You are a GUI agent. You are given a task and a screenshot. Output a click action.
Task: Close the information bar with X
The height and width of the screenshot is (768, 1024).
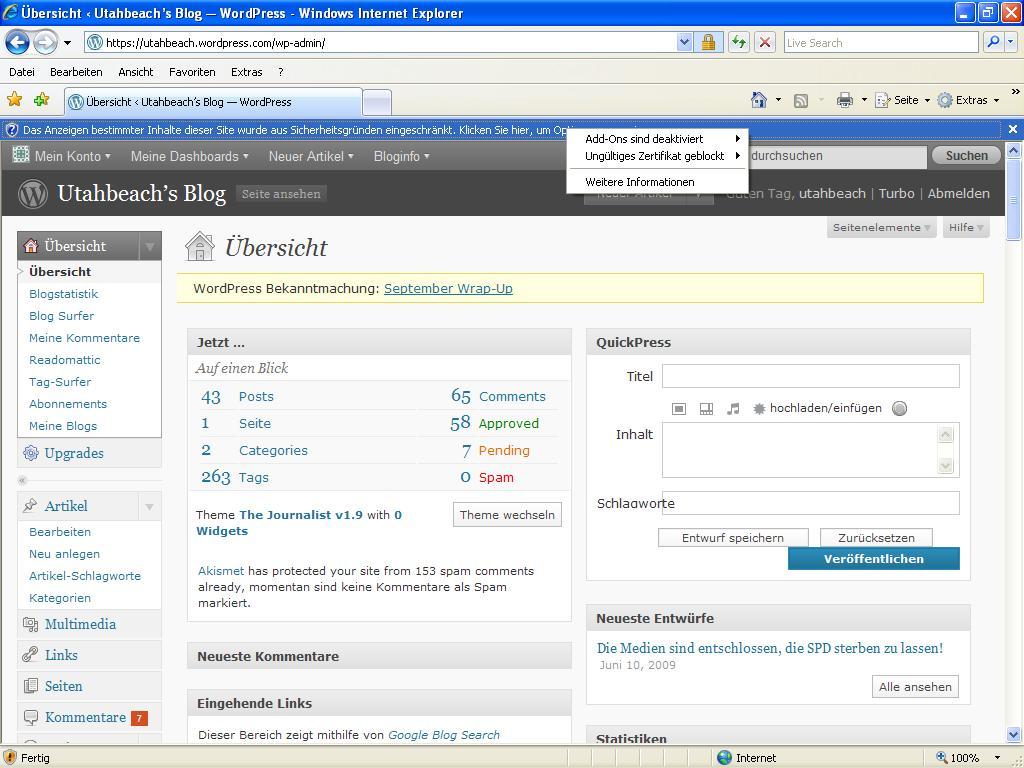tap(1013, 129)
